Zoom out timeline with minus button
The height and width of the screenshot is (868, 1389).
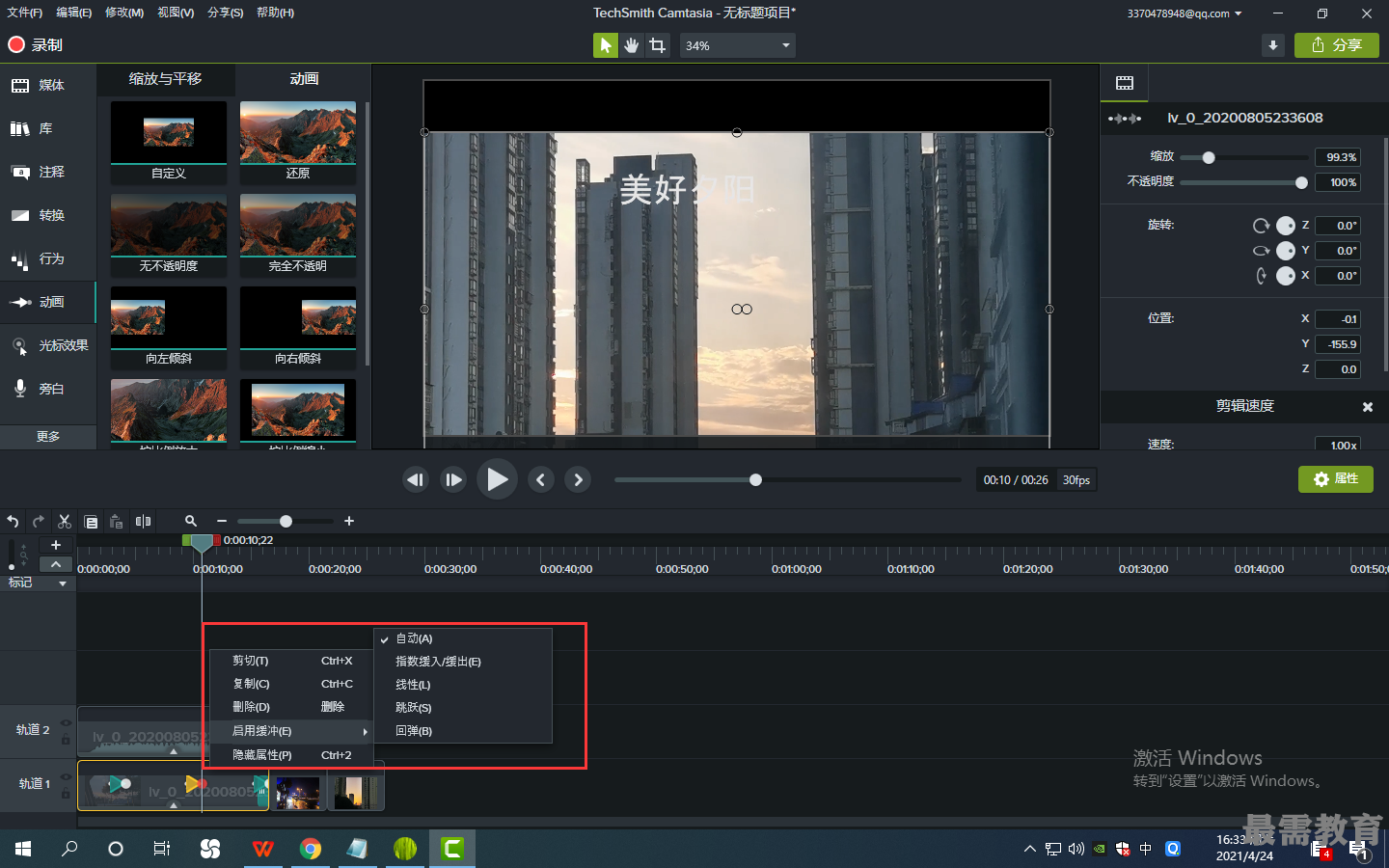pos(222,521)
